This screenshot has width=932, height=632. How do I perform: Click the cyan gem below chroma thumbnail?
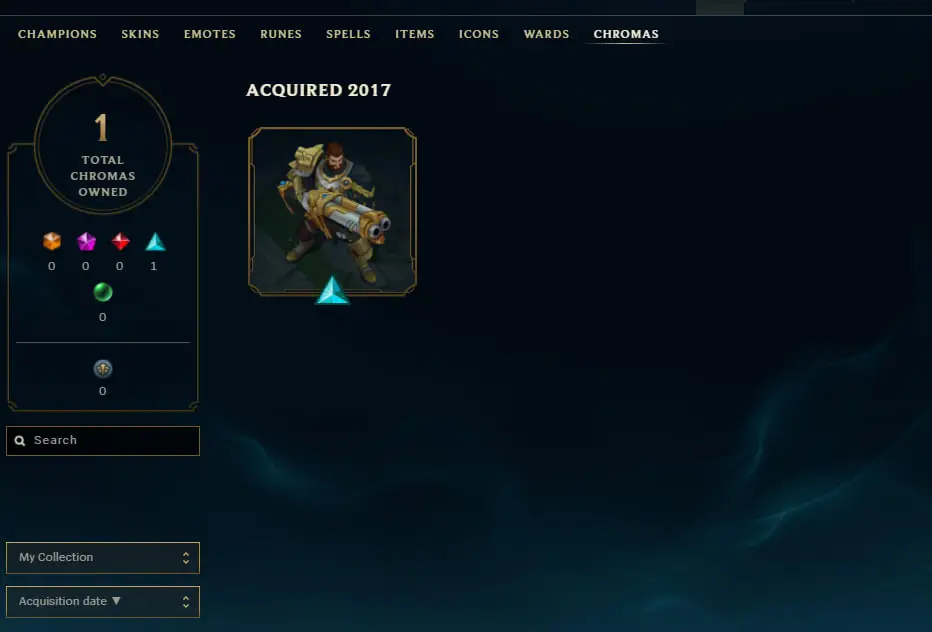(x=332, y=290)
